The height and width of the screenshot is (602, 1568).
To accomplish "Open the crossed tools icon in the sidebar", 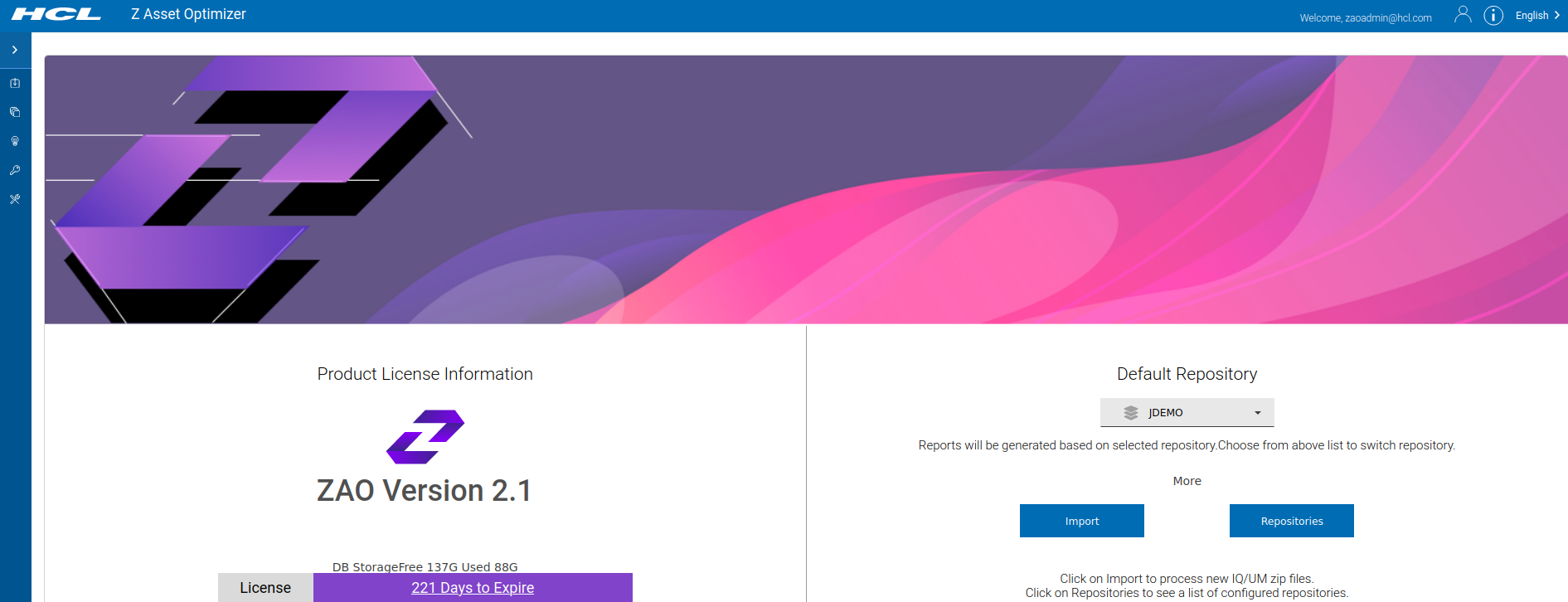I will 15,199.
